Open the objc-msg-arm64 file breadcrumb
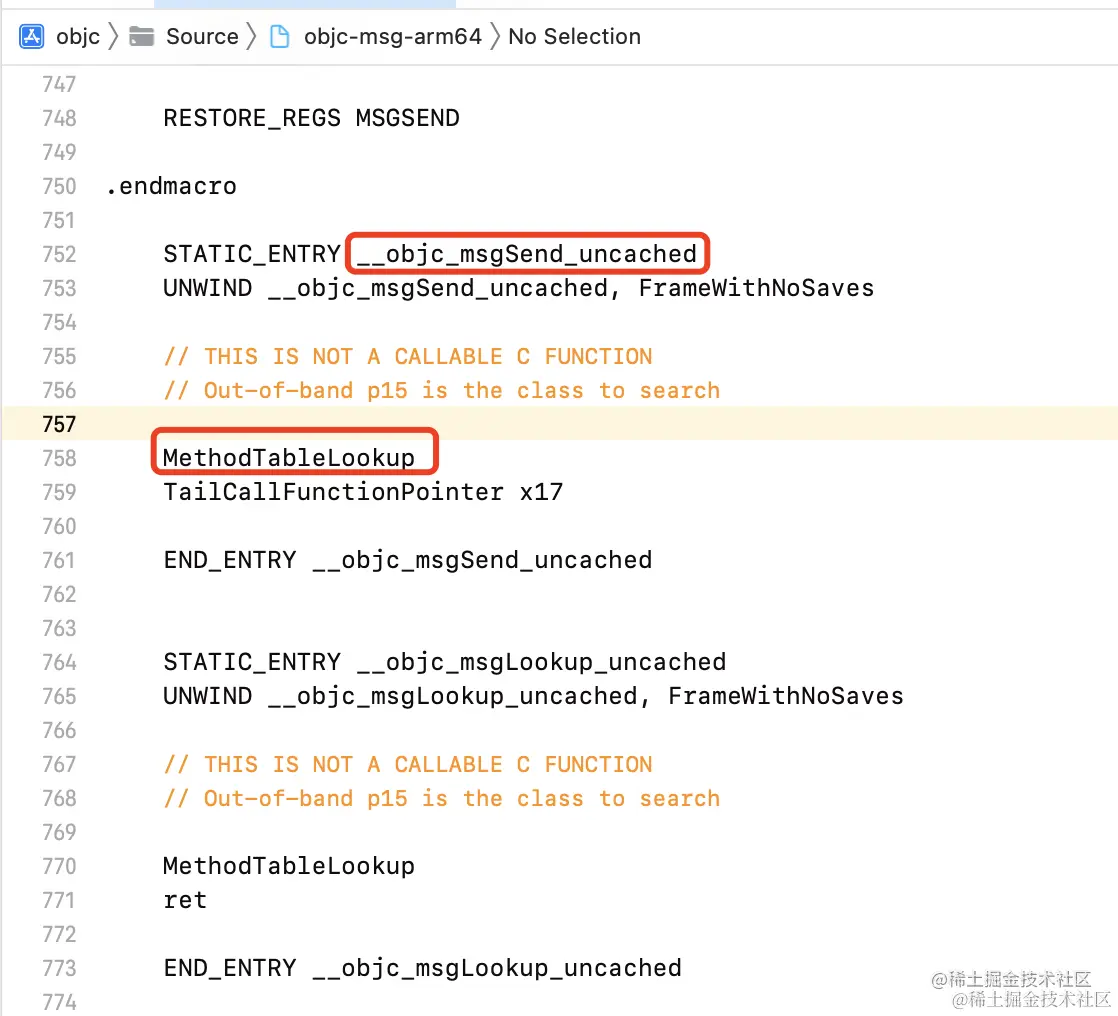Image resolution: width=1118 pixels, height=1016 pixels. tap(393, 36)
